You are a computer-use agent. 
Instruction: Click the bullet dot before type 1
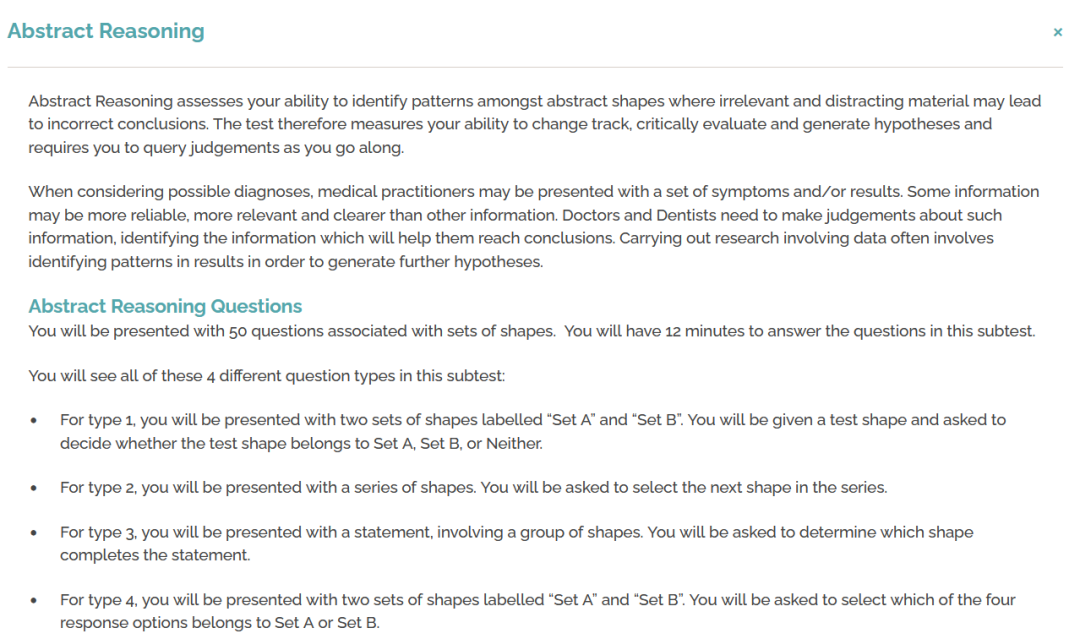coord(34,421)
